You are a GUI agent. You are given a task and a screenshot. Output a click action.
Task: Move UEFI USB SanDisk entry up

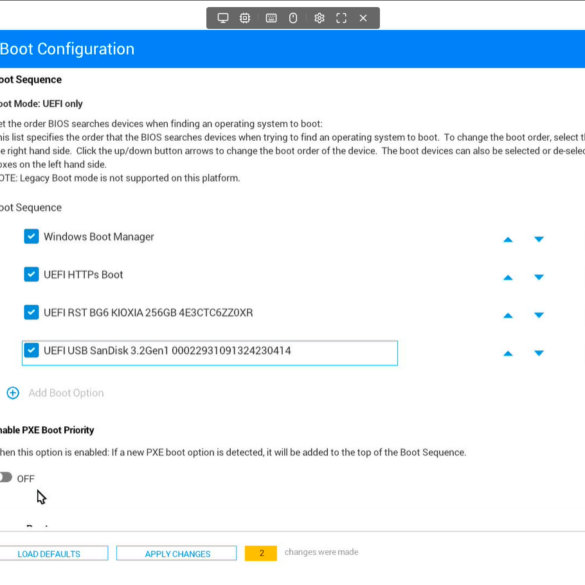click(x=508, y=353)
